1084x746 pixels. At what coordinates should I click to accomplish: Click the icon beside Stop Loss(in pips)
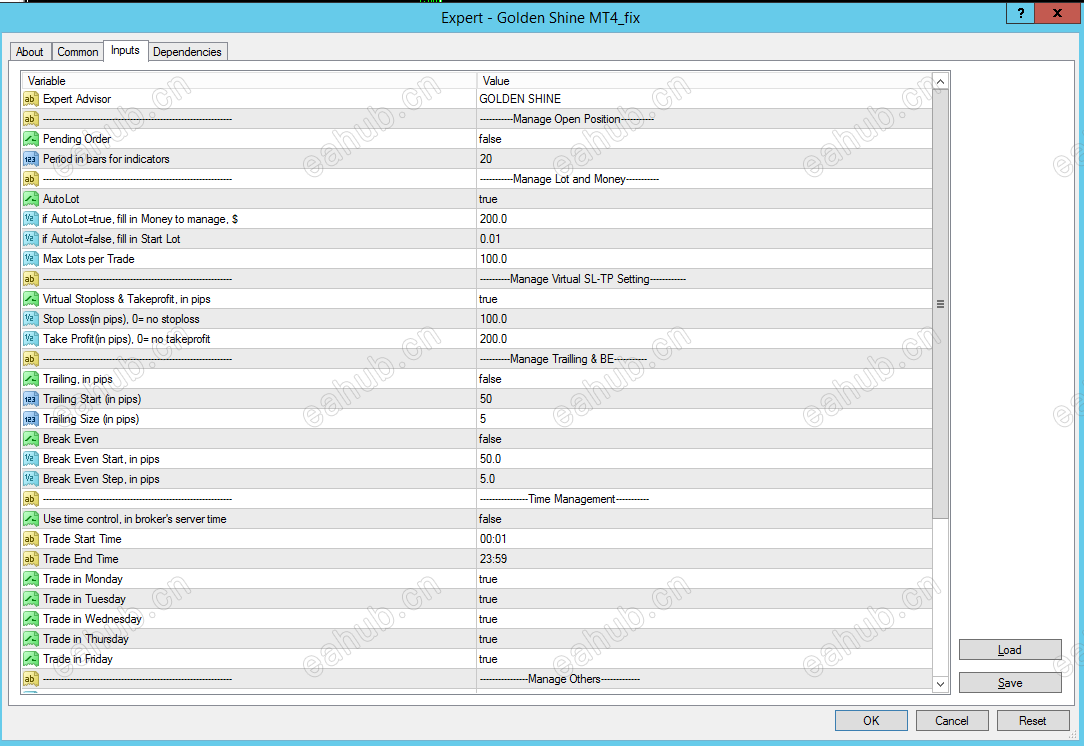pyautogui.click(x=30, y=319)
